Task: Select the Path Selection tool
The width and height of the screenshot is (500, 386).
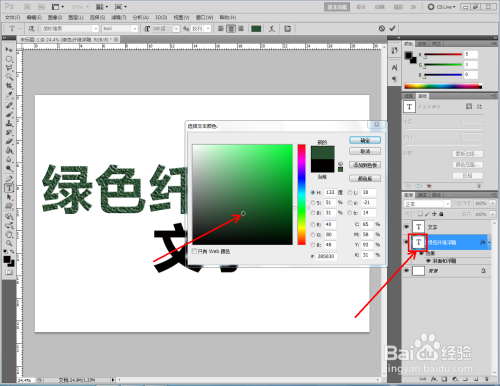Action: coord(9,197)
